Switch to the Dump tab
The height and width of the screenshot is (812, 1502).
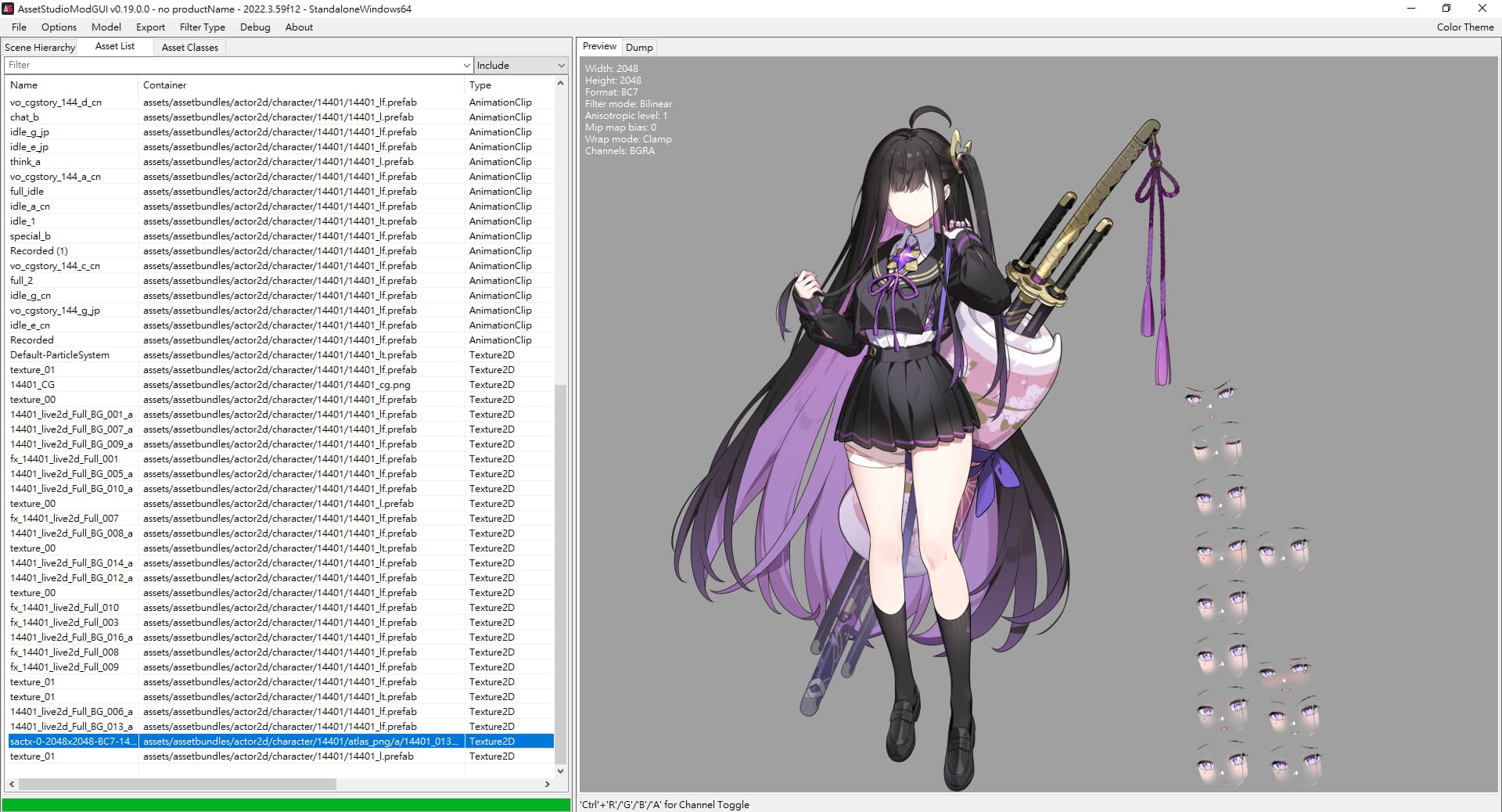click(x=639, y=48)
